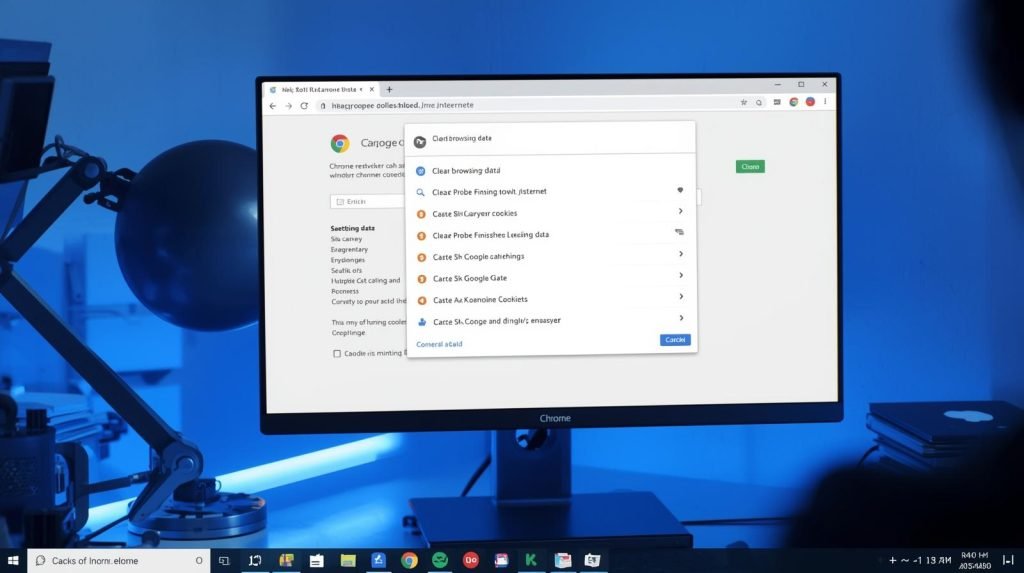Click the blue Cancel button in dialog
This screenshot has height=573, width=1024.
point(675,340)
